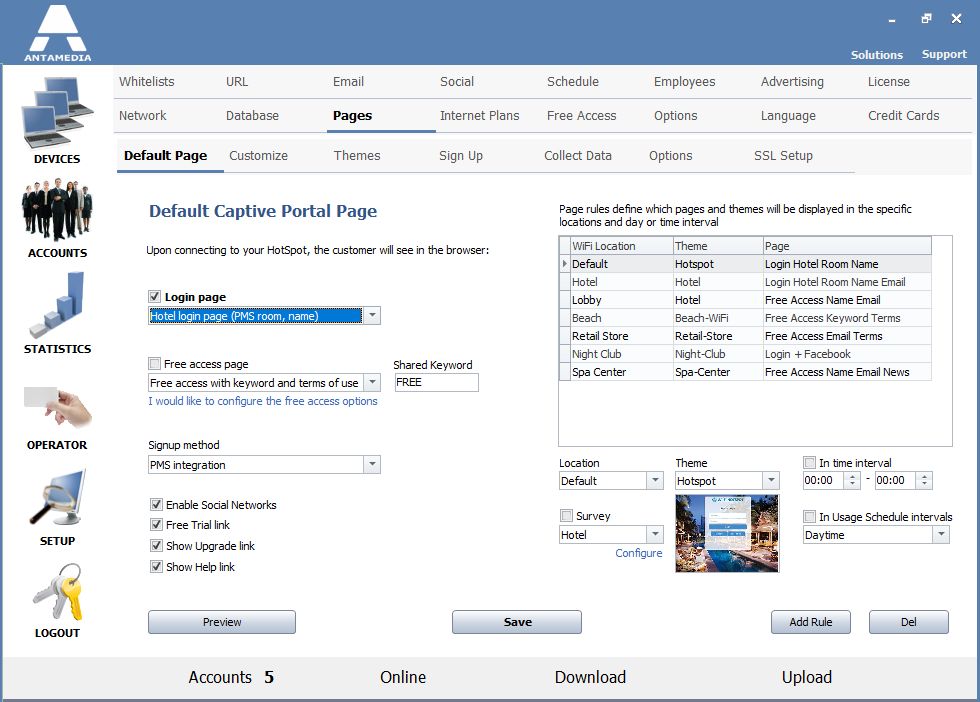Select the Spa Center rule row
980x702 pixels.
coord(746,372)
